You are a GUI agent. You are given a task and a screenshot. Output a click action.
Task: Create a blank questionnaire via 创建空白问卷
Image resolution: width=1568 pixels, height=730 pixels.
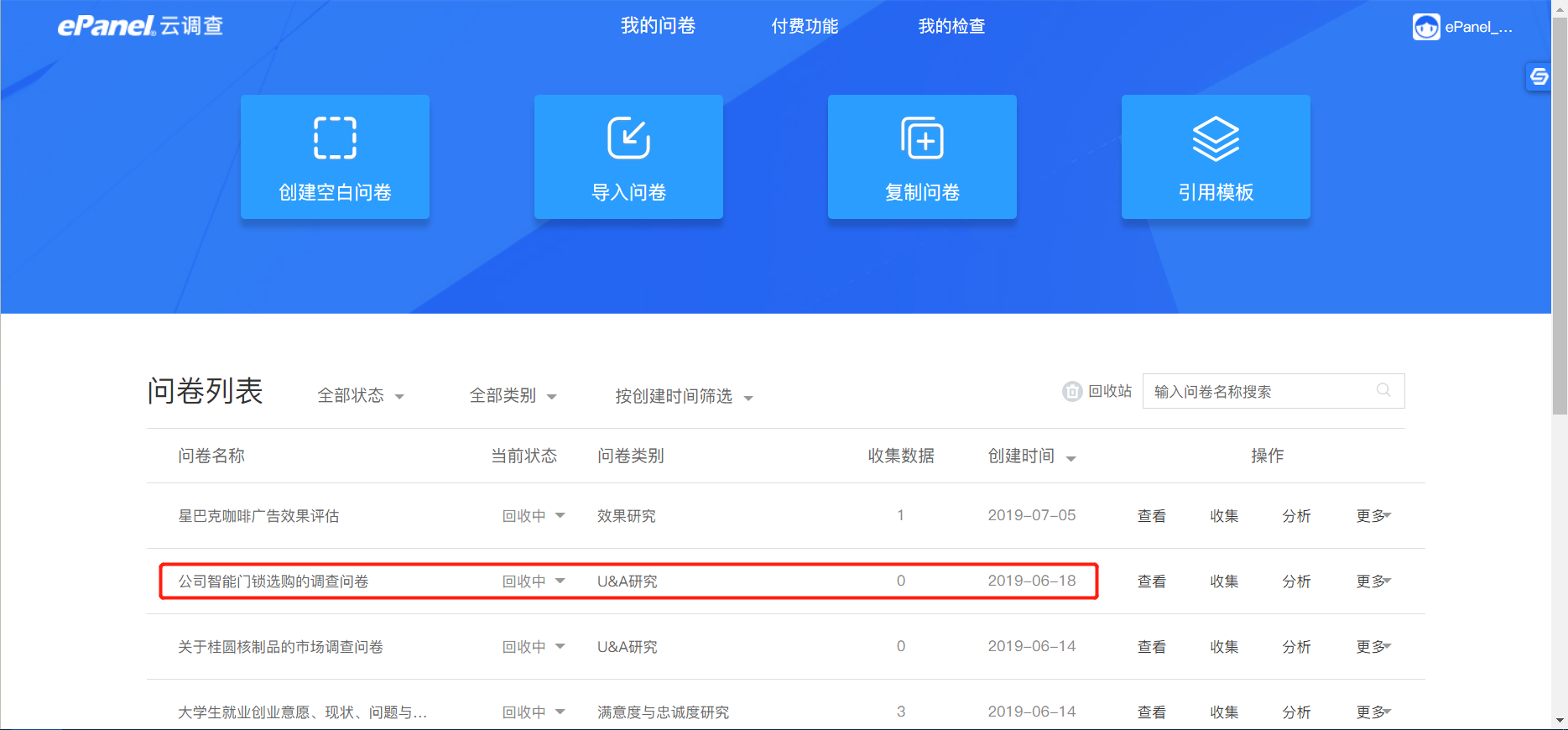pos(335,157)
